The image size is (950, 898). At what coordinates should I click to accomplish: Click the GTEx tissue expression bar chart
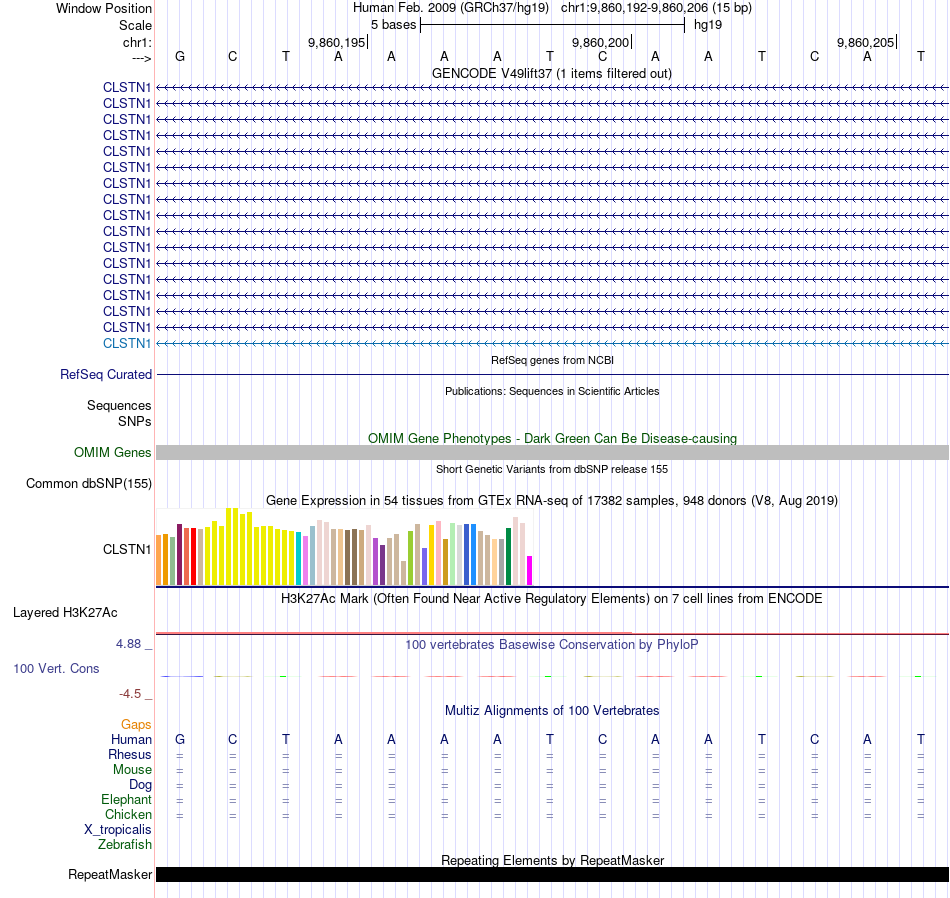pos(344,547)
